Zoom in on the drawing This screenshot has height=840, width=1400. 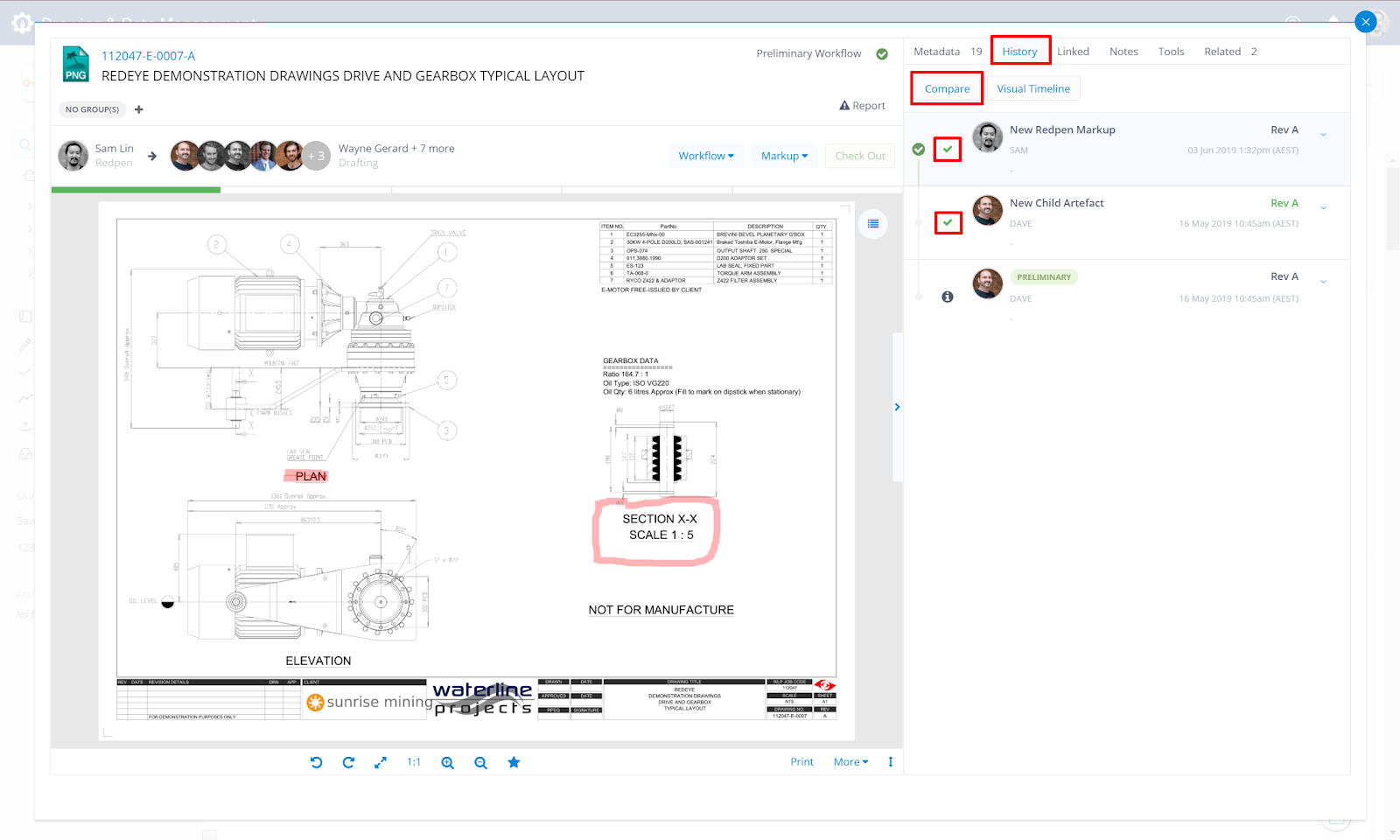[x=447, y=762]
